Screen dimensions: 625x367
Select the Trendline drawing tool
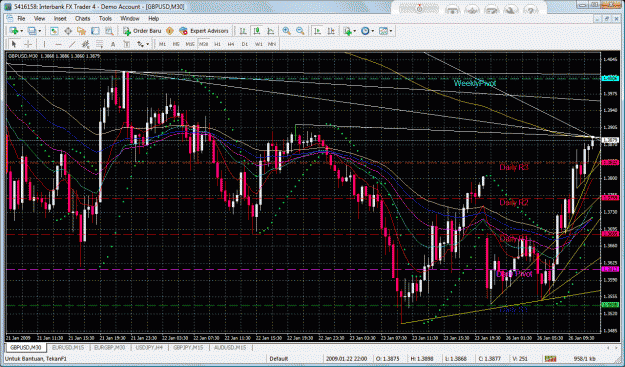coord(72,44)
